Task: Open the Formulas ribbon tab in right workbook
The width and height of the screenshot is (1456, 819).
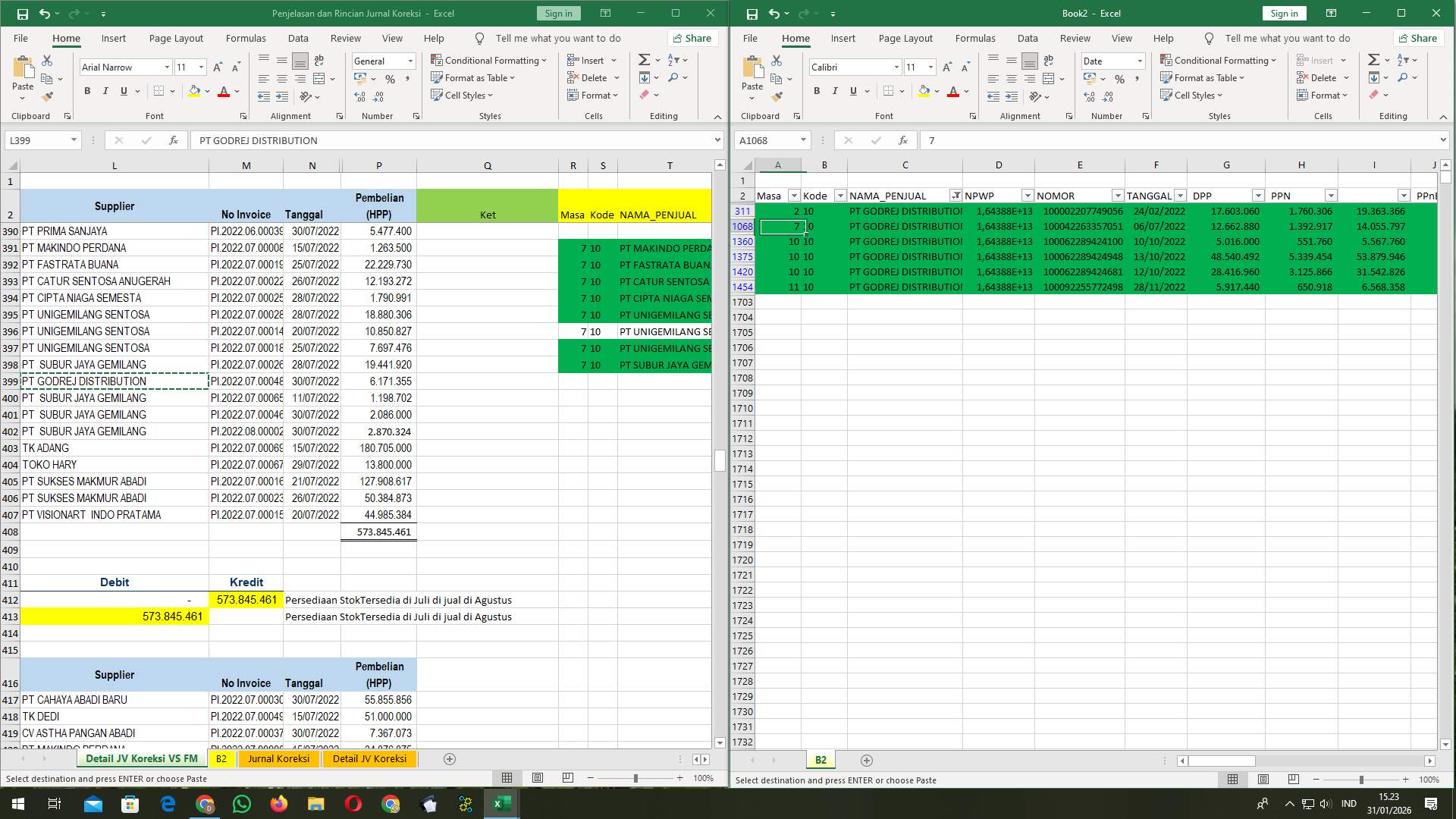Action: pos(976,38)
